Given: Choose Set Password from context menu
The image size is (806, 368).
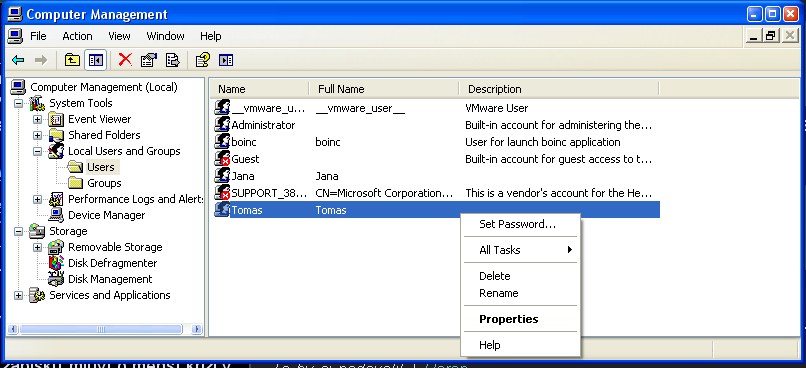Looking at the screenshot, I should 521,224.
